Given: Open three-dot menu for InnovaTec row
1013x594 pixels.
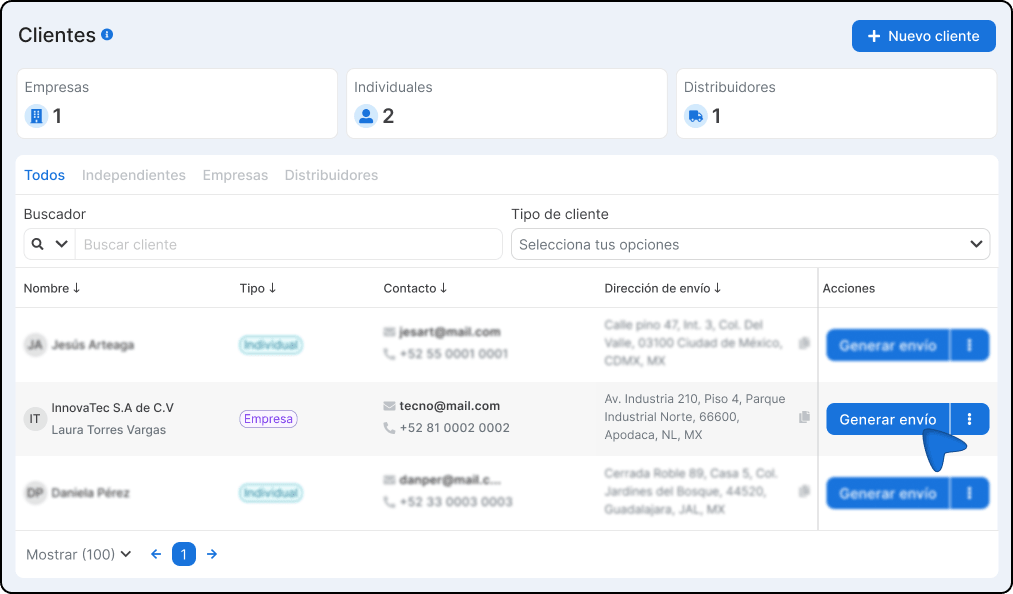Looking at the screenshot, I should point(969,419).
